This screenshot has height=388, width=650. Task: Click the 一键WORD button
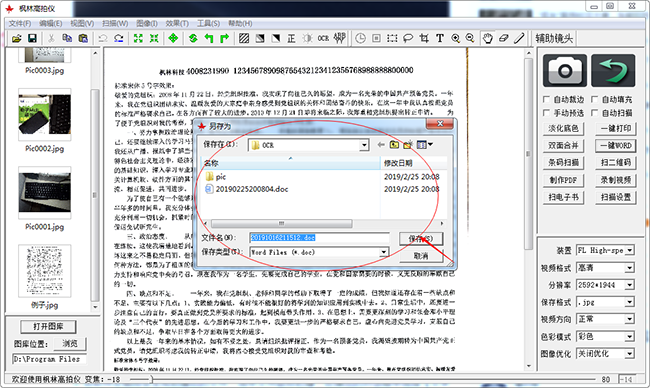(616, 146)
